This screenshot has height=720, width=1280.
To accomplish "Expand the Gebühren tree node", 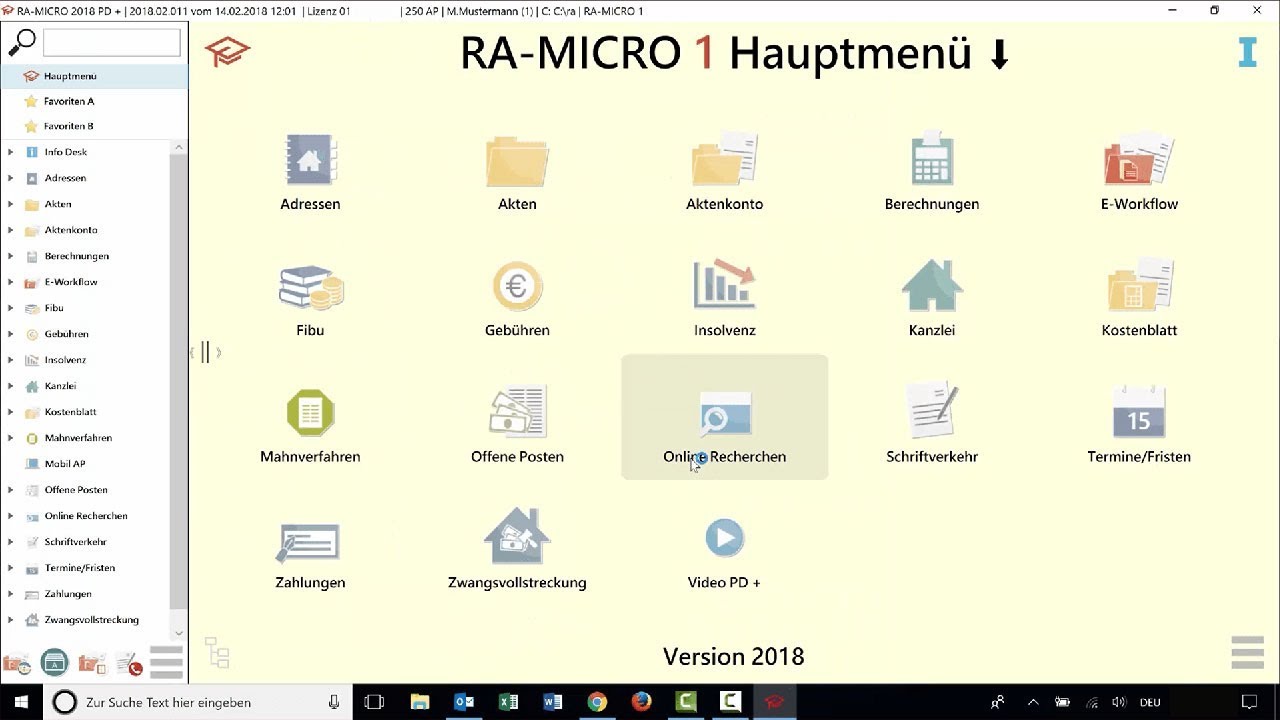I will 10,334.
